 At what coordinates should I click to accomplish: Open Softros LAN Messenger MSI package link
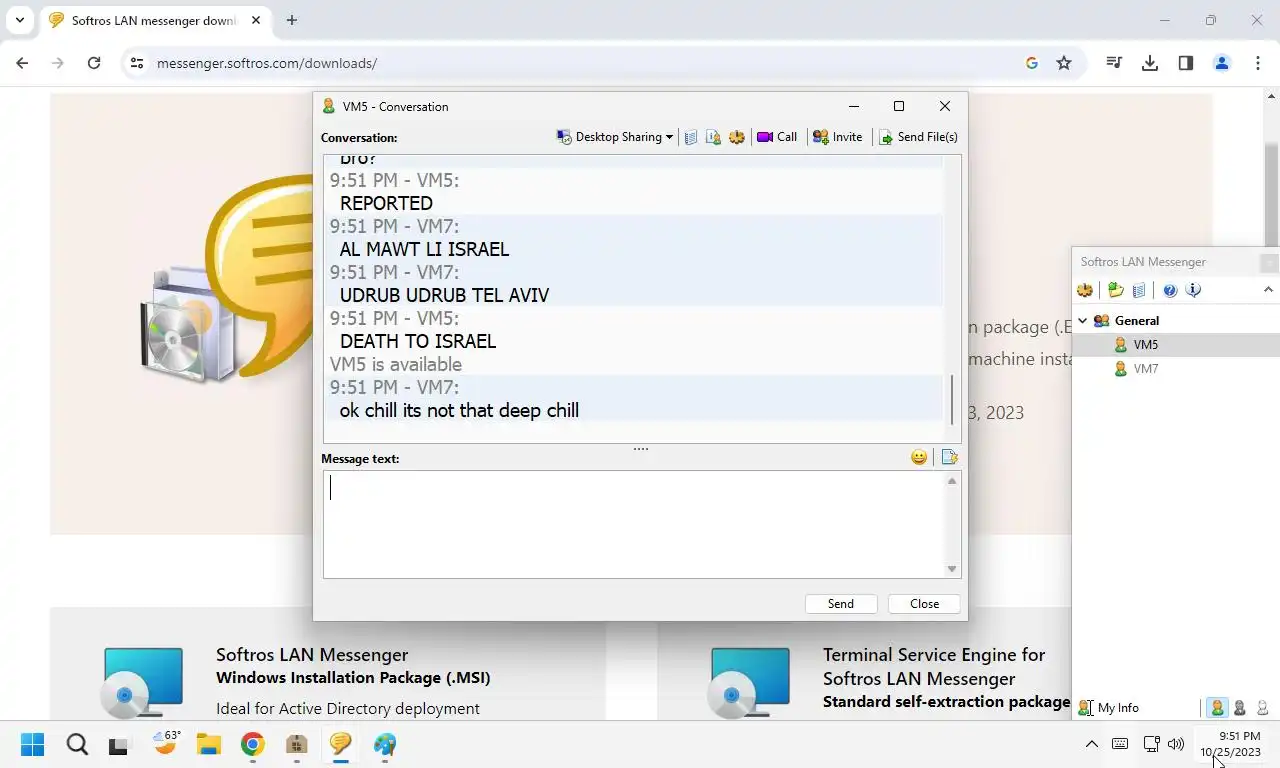pos(353,666)
